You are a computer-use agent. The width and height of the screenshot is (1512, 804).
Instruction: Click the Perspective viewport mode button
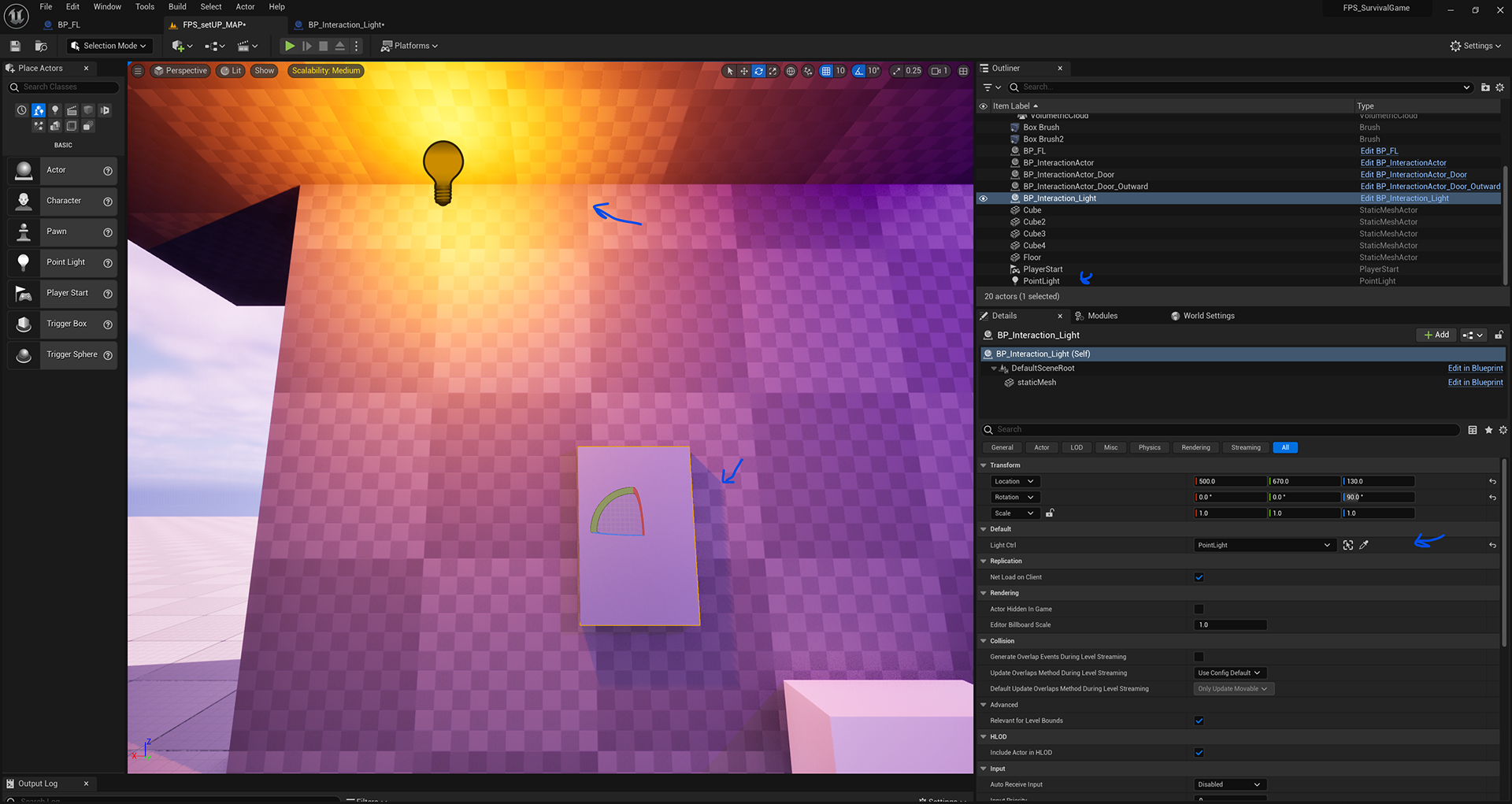(x=180, y=71)
